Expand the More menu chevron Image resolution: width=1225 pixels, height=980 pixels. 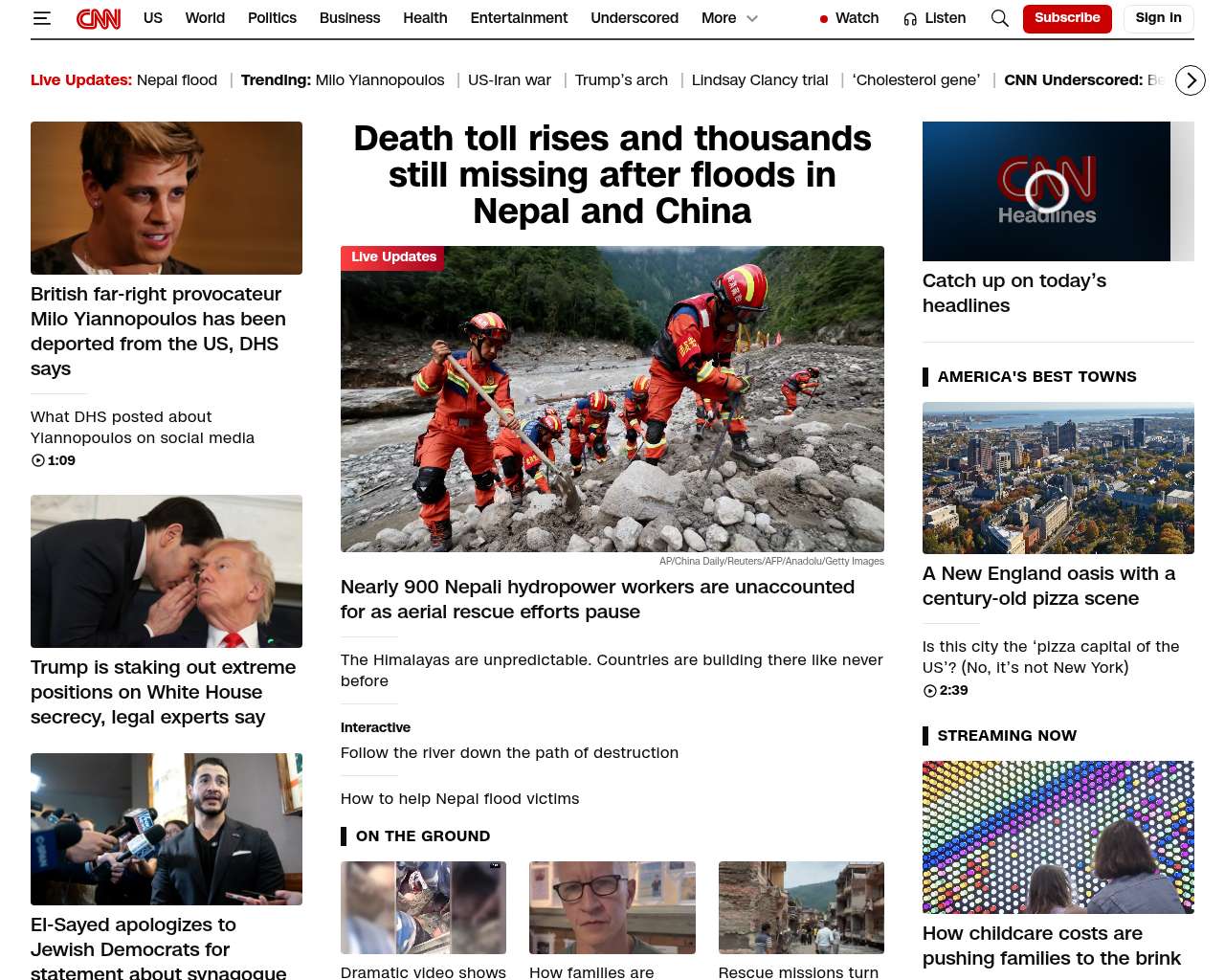point(752,18)
